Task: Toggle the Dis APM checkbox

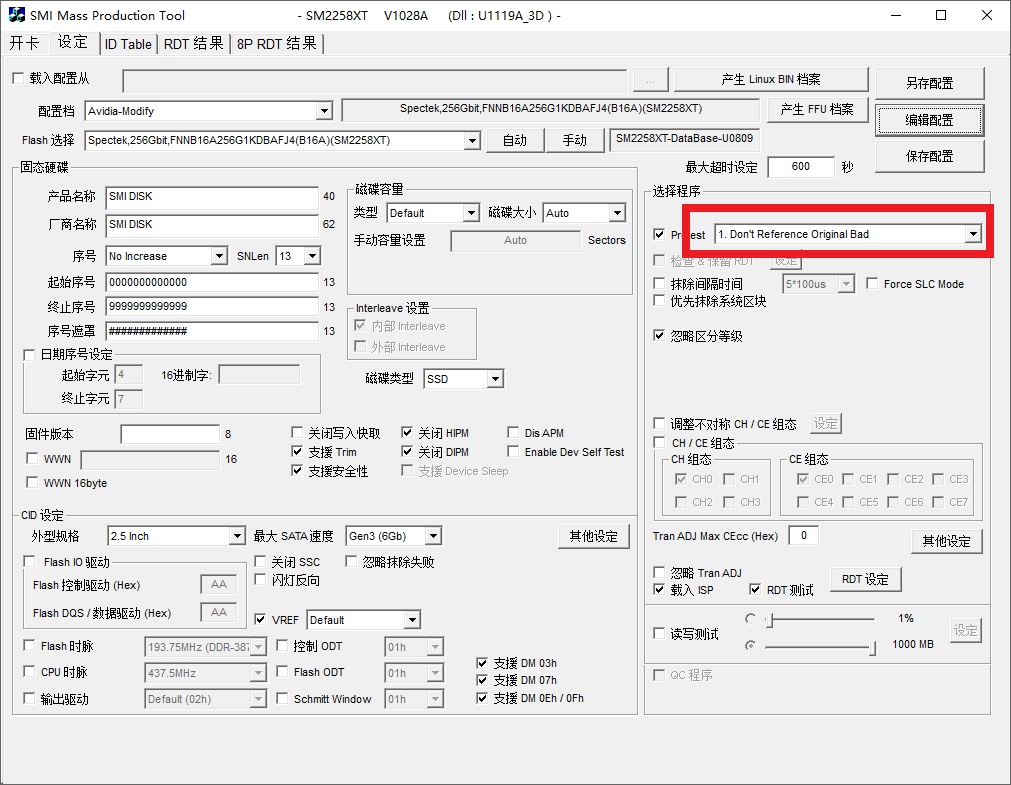Action: point(514,433)
